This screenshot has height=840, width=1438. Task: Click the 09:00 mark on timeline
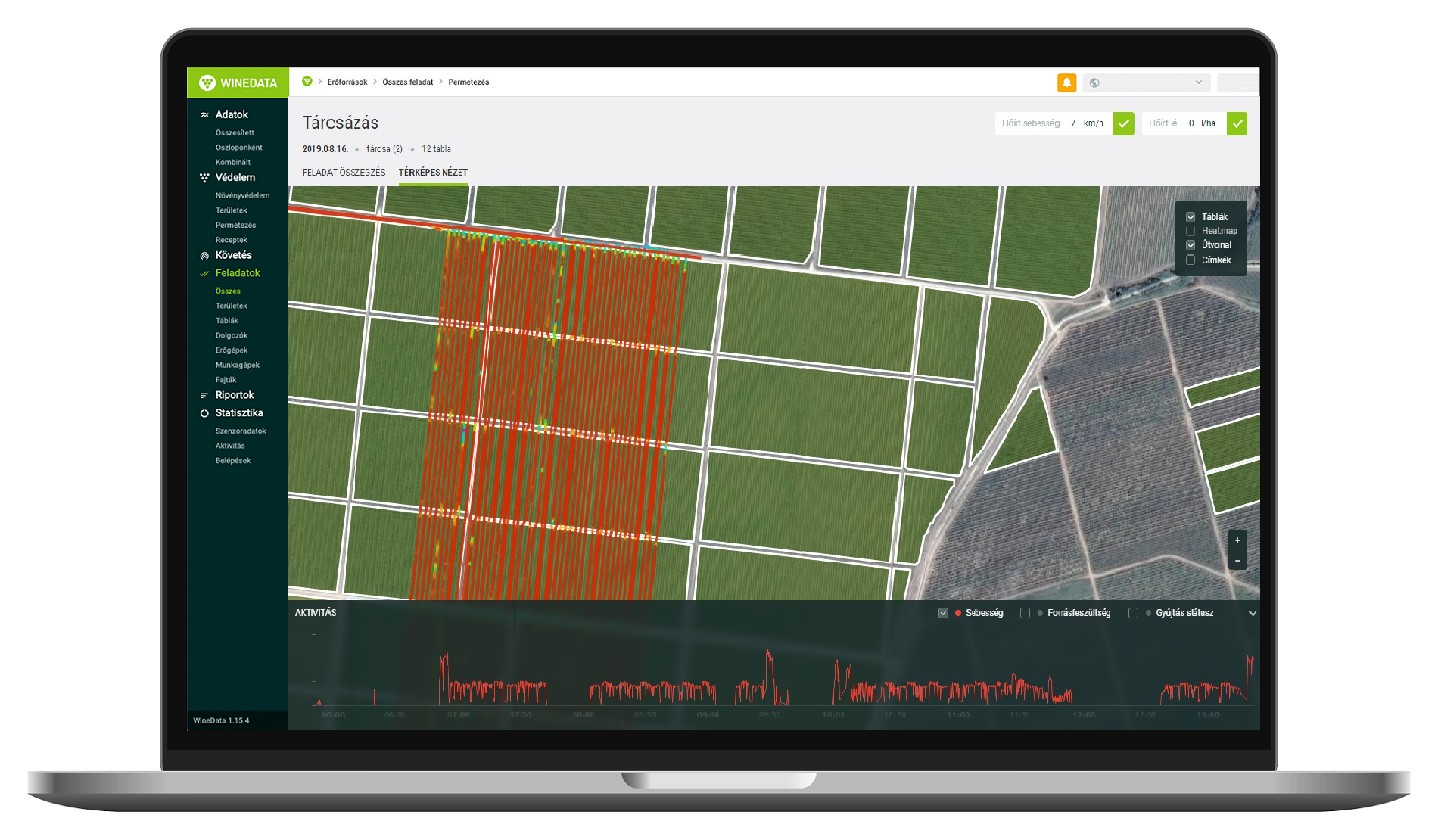[708, 715]
